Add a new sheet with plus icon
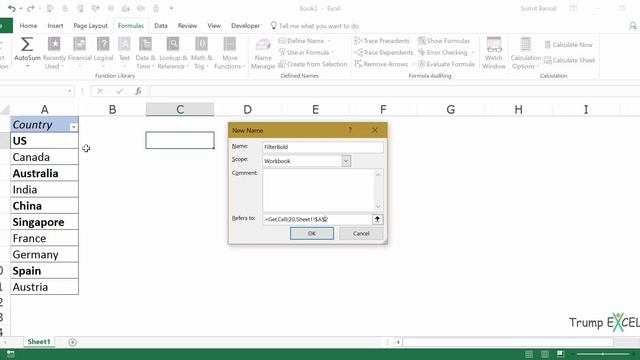640x360 pixels. point(72,342)
